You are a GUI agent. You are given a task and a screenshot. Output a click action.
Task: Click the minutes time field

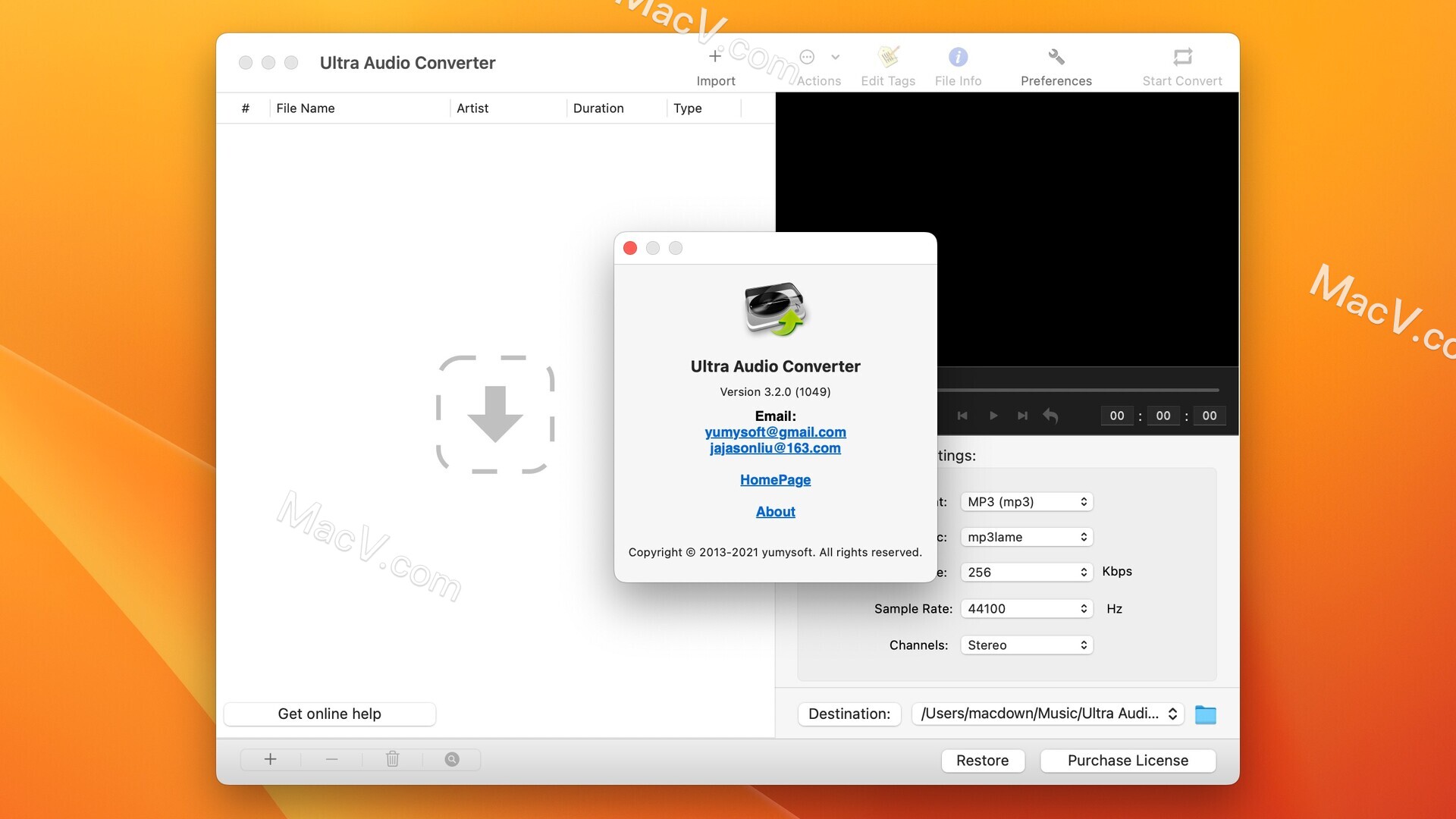(1163, 416)
